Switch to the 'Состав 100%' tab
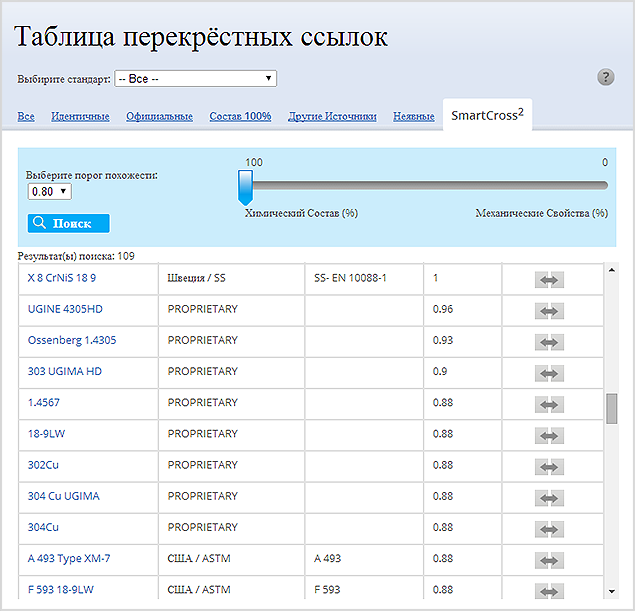The height and width of the screenshot is (611, 635). point(240,116)
